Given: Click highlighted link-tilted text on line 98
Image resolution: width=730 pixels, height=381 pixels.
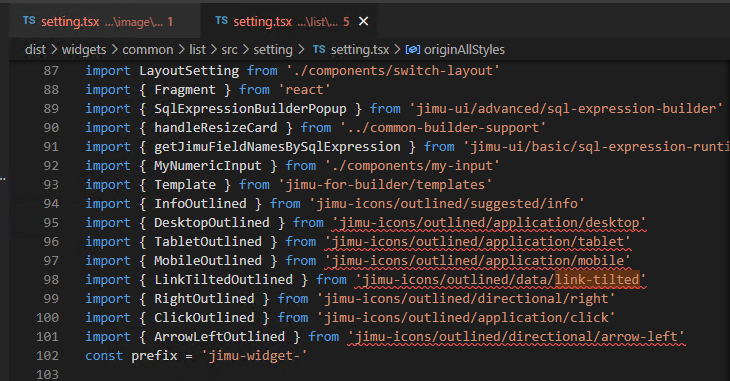Looking at the screenshot, I should tap(597, 279).
